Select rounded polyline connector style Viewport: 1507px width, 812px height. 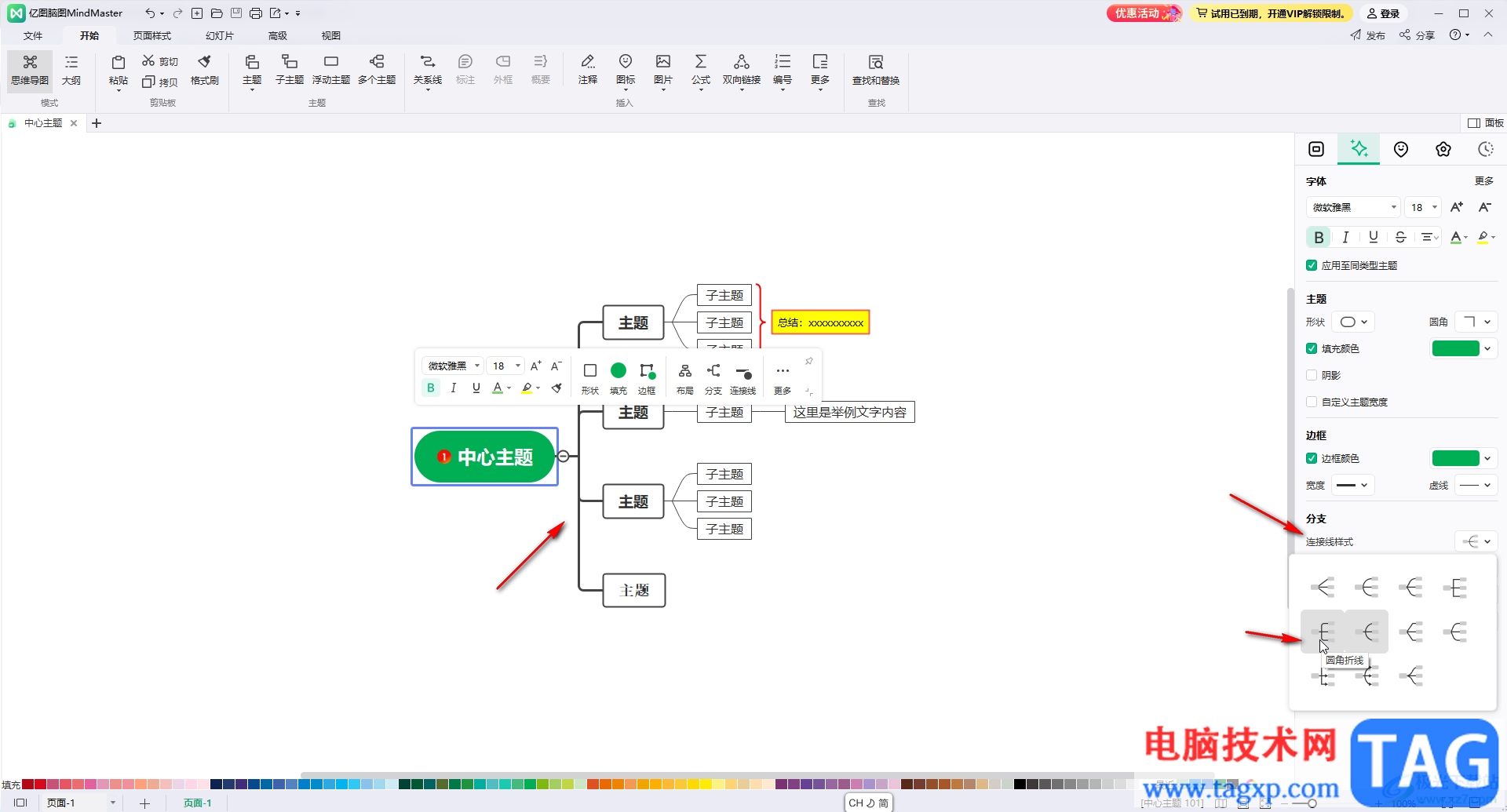(1323, 632)
